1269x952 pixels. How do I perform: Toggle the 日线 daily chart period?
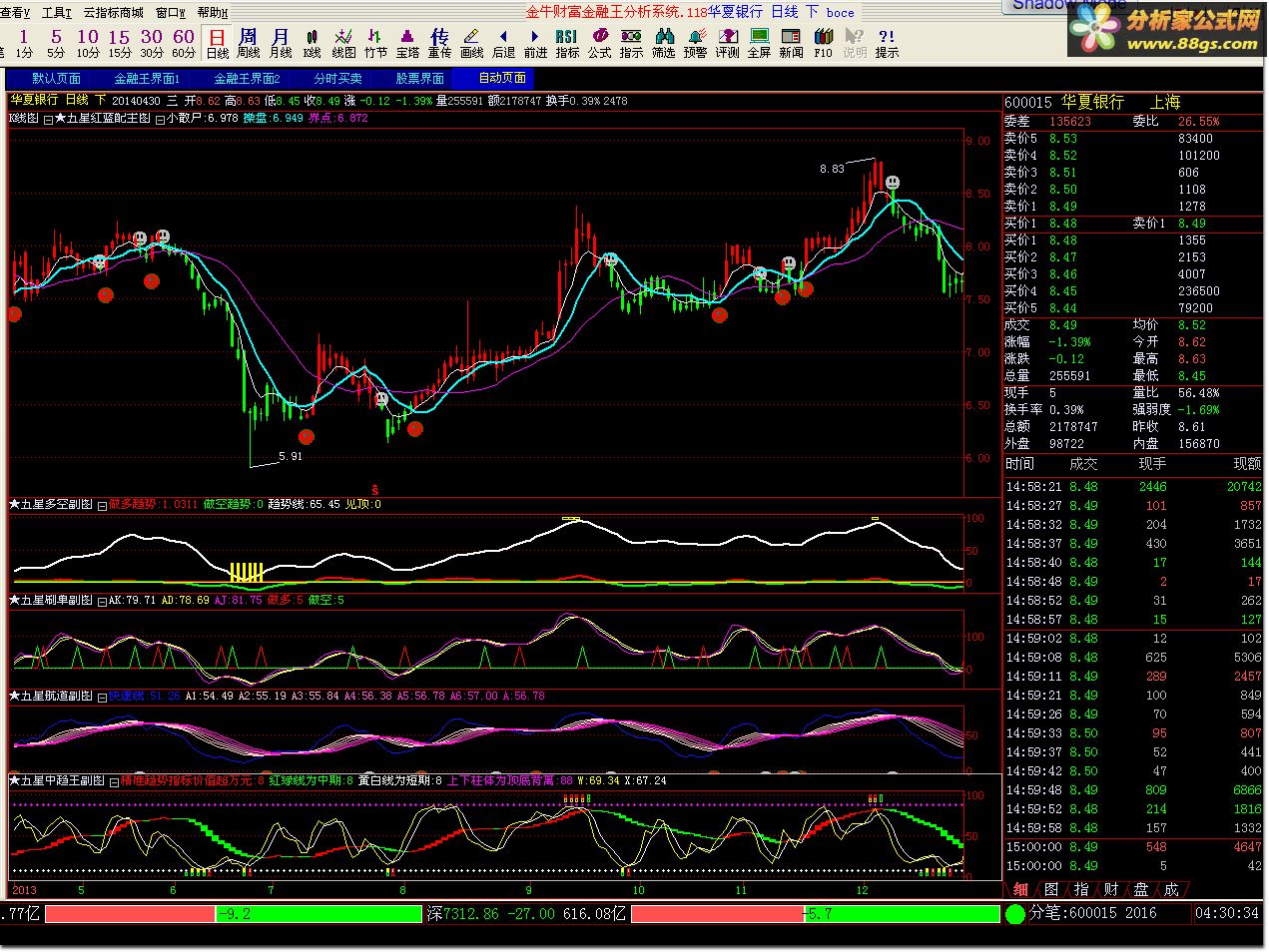[x=217, y=43]
